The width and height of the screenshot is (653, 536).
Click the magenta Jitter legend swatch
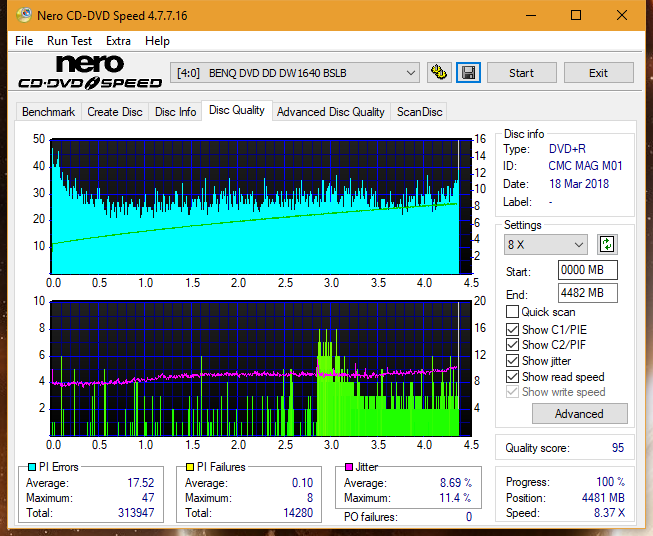(x=349, y=467)
